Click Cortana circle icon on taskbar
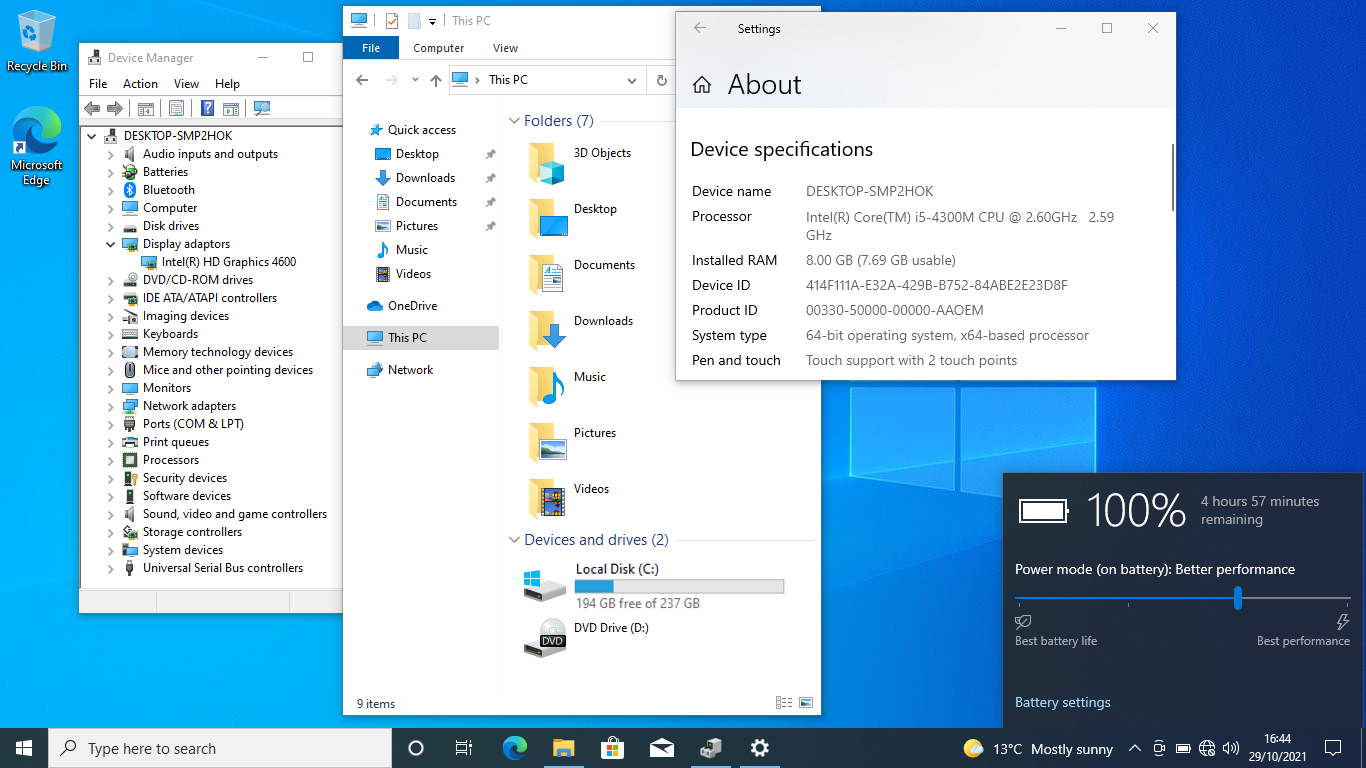Image resolution: width=1366 pixels, height=768 pixels. pyautogui.click(x=416, y=748)
